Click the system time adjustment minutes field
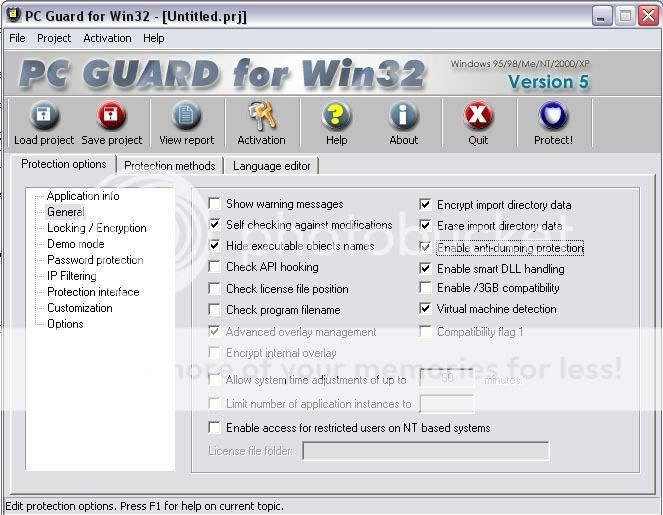Viewport: 663px width, 515px height. [x=447, y=378]
